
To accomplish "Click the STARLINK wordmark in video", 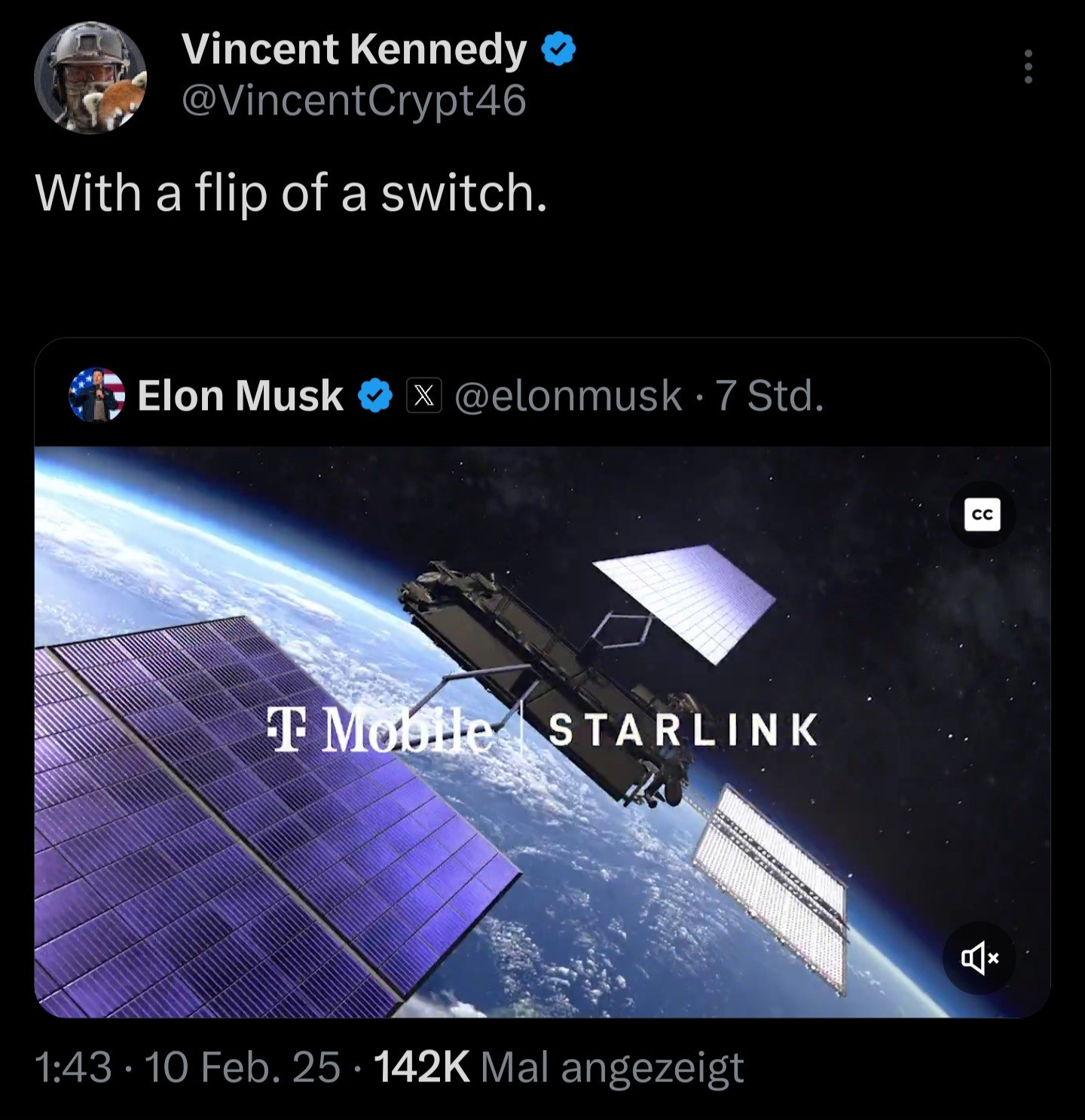I will (683, 730).
